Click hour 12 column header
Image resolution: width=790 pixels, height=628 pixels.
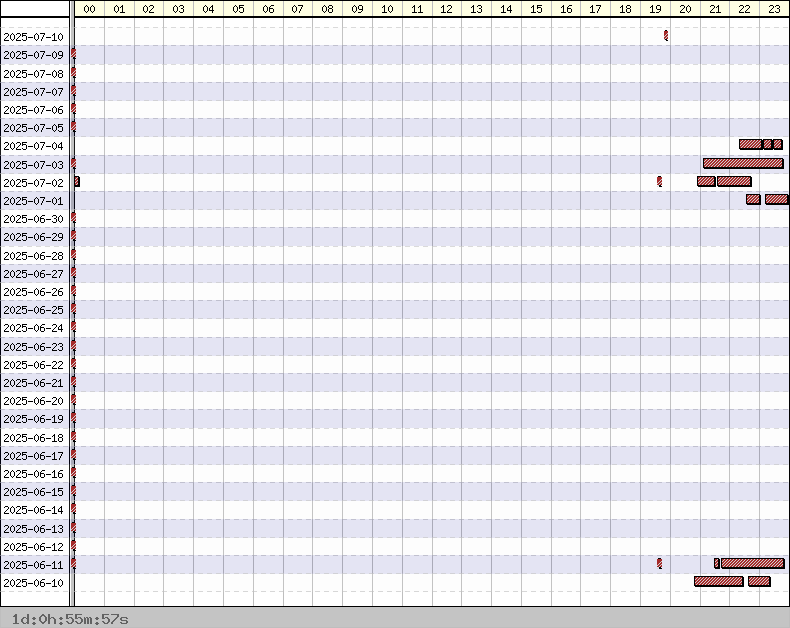446,9
